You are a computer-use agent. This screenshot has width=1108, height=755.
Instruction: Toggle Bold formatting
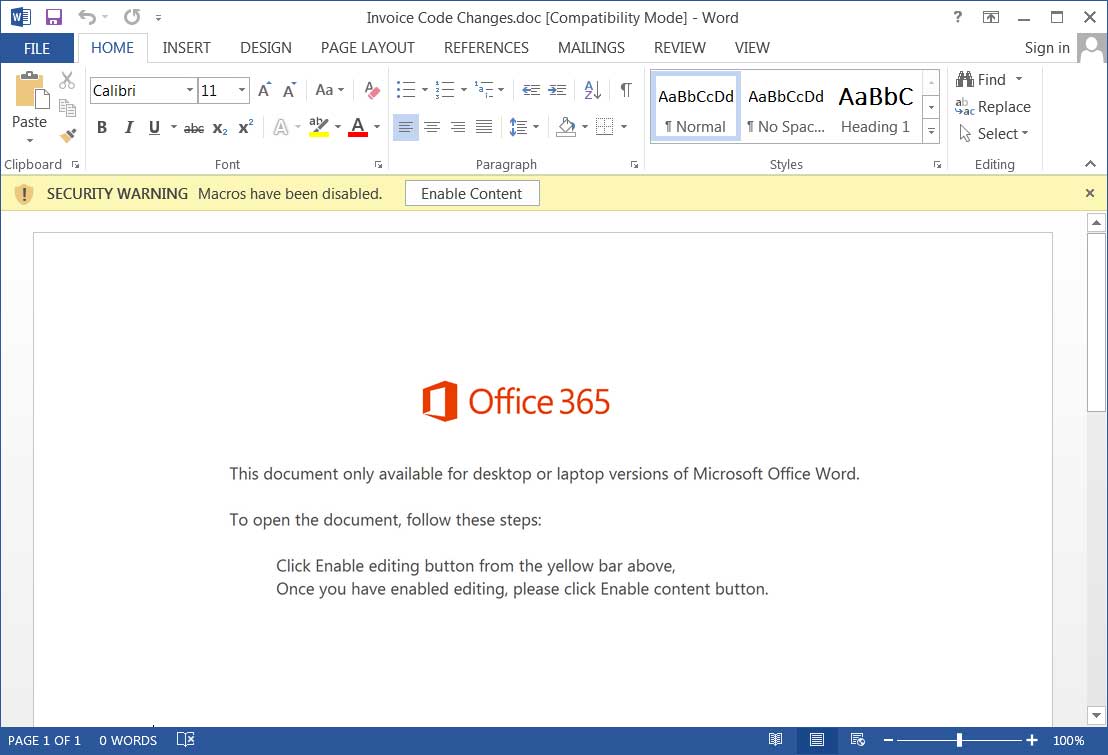pyautogui.click(x=102, y=127)
